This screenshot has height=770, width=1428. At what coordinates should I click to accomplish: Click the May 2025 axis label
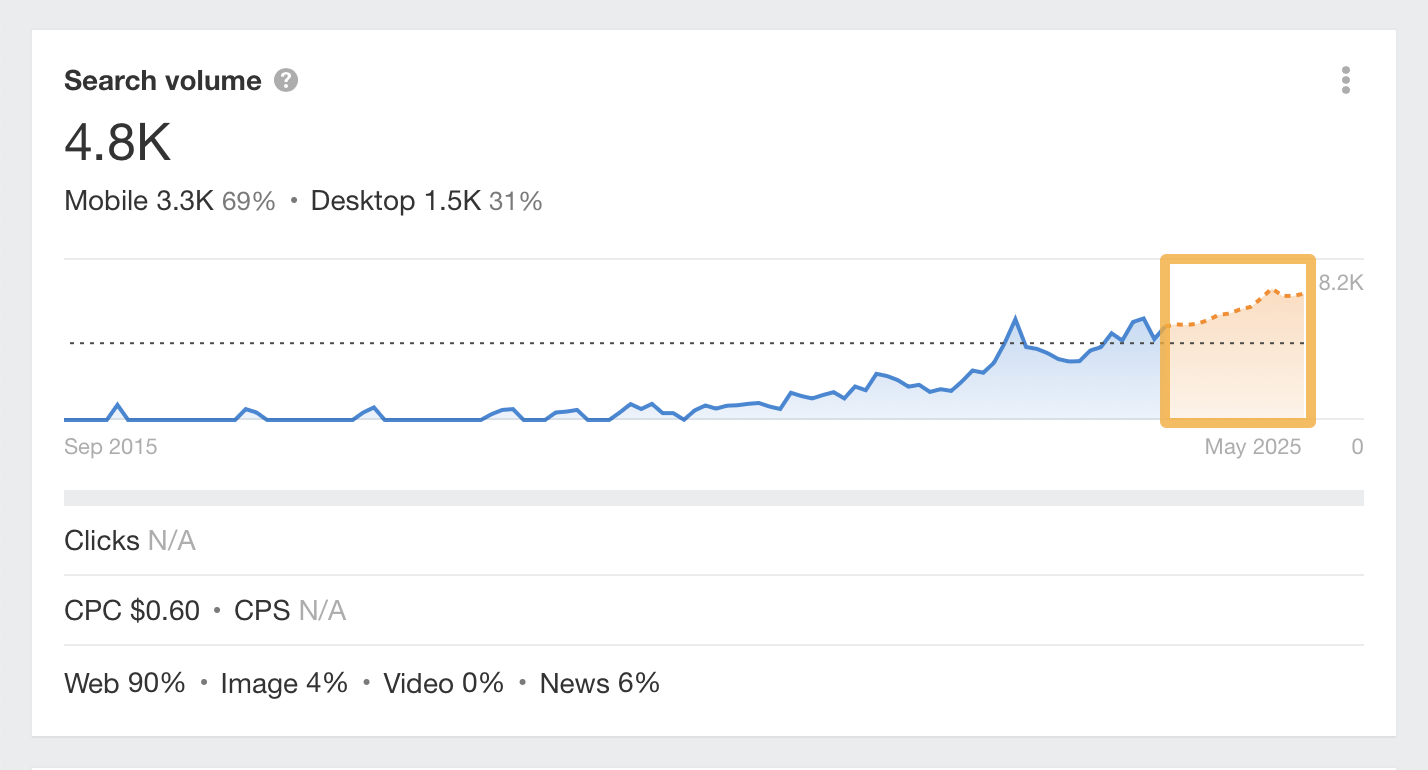point(1252,446)
